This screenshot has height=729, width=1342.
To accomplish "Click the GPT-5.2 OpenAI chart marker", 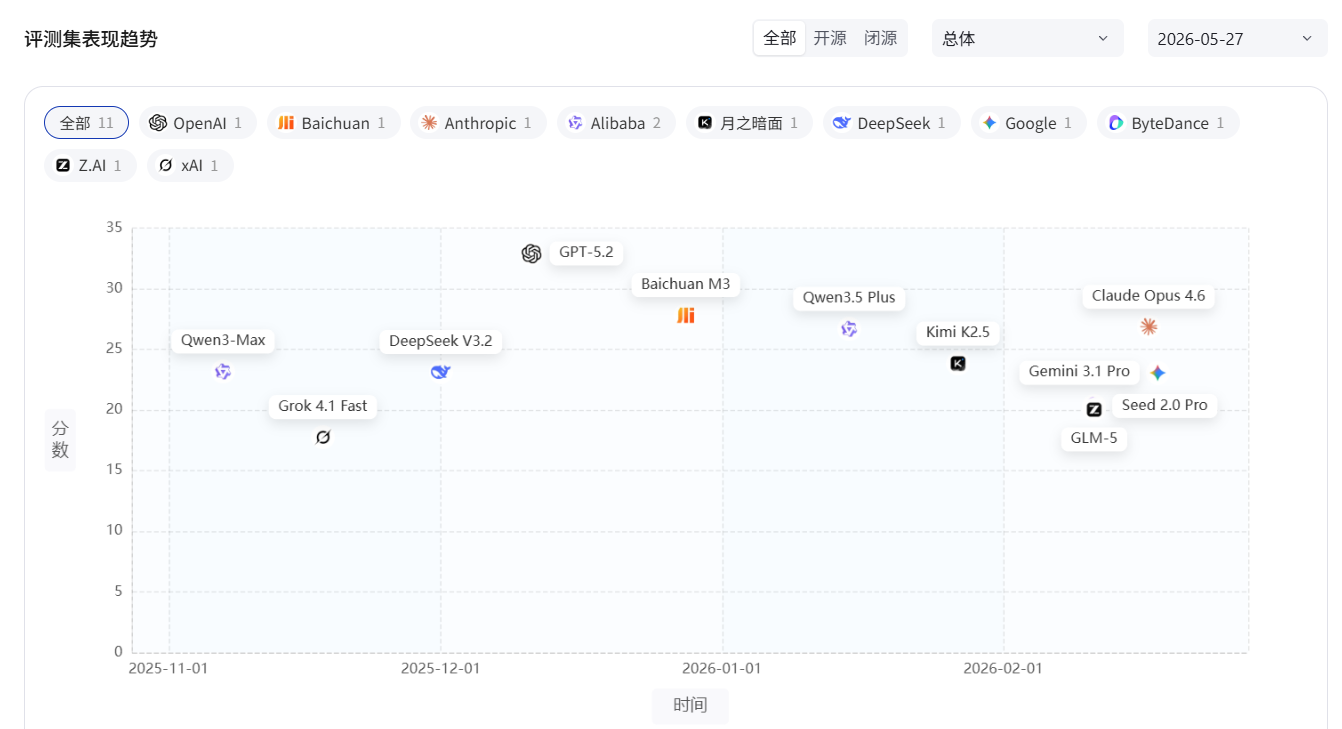I will tap(531, 254).
